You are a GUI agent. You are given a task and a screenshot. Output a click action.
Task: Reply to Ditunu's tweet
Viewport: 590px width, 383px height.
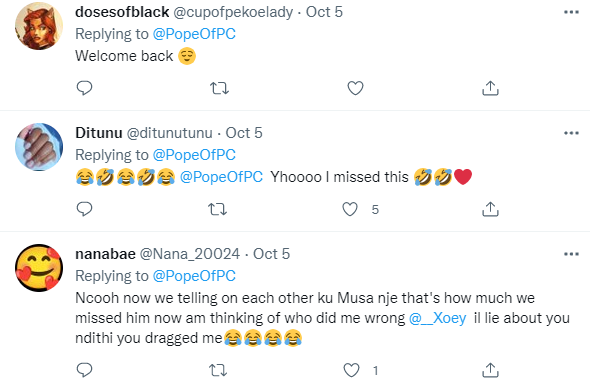[x=84, y=209]
